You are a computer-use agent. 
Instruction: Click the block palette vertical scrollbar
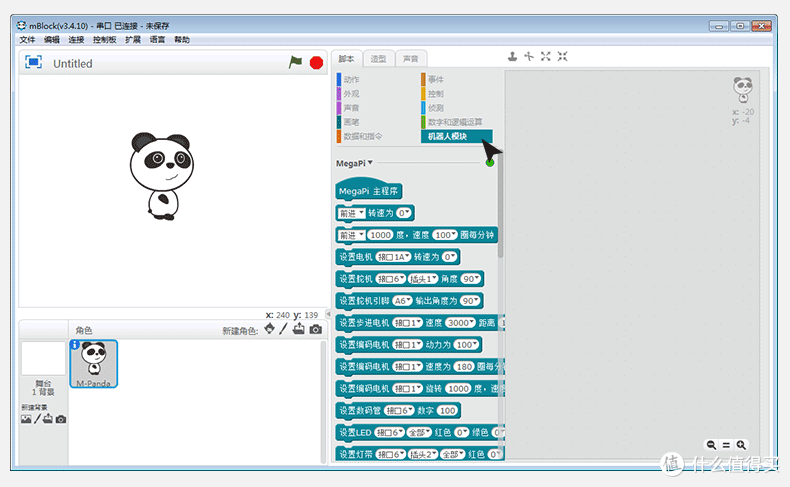coord(500,204)
